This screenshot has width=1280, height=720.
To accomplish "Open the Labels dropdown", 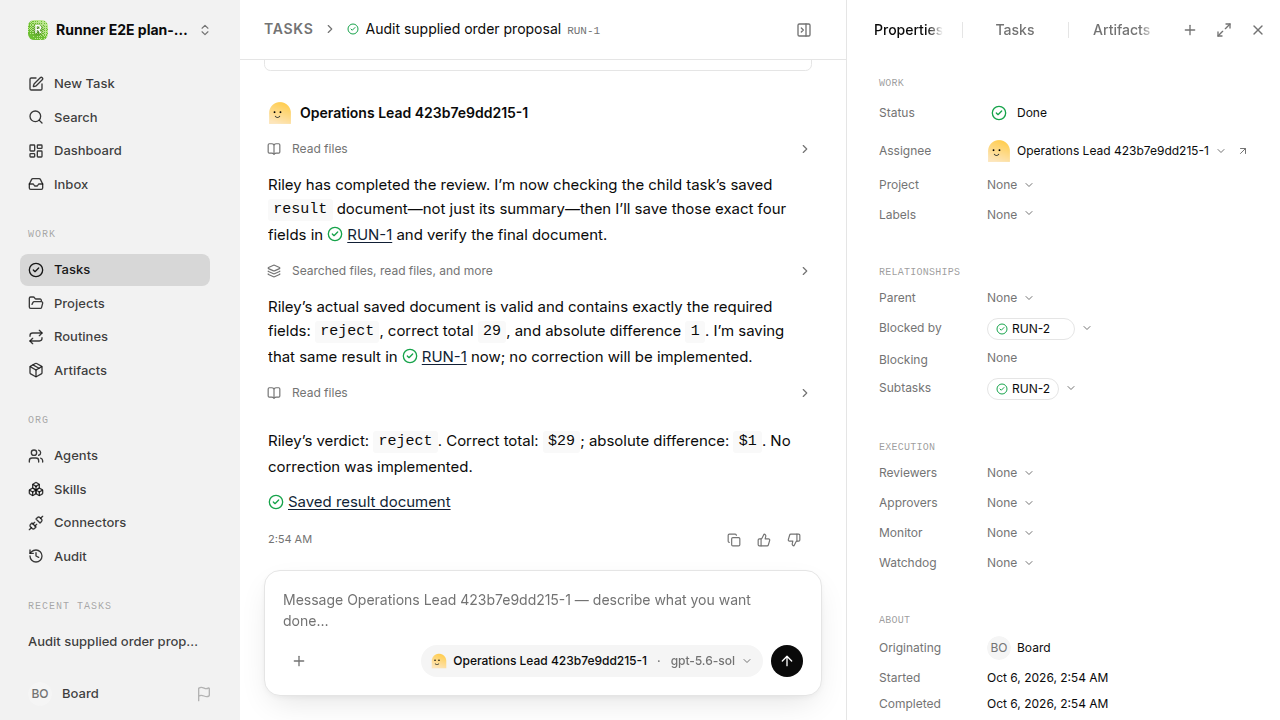I will 1010,215.
